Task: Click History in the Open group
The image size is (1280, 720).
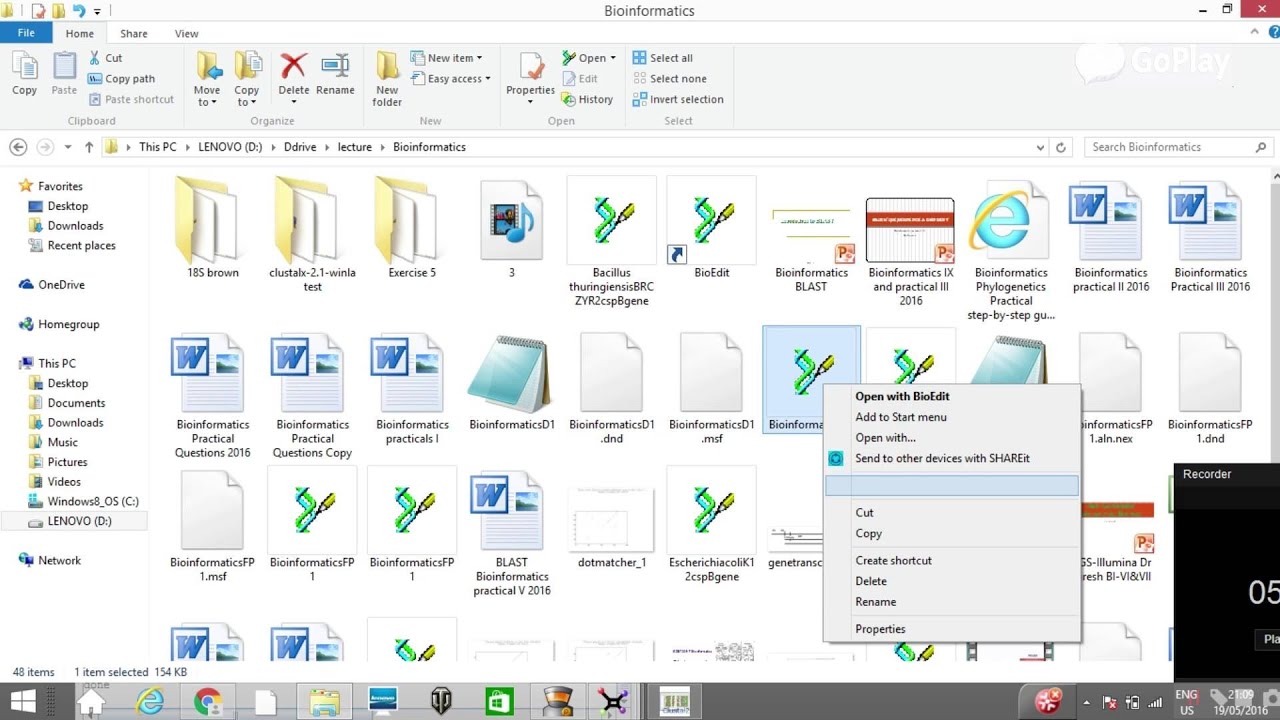Action: point(587,99)
